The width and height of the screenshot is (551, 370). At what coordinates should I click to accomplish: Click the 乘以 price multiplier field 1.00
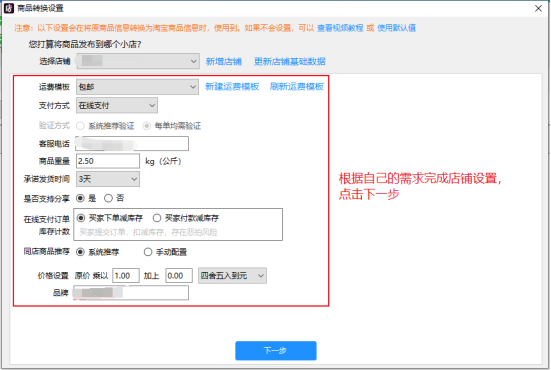click(x=126, y=275)
